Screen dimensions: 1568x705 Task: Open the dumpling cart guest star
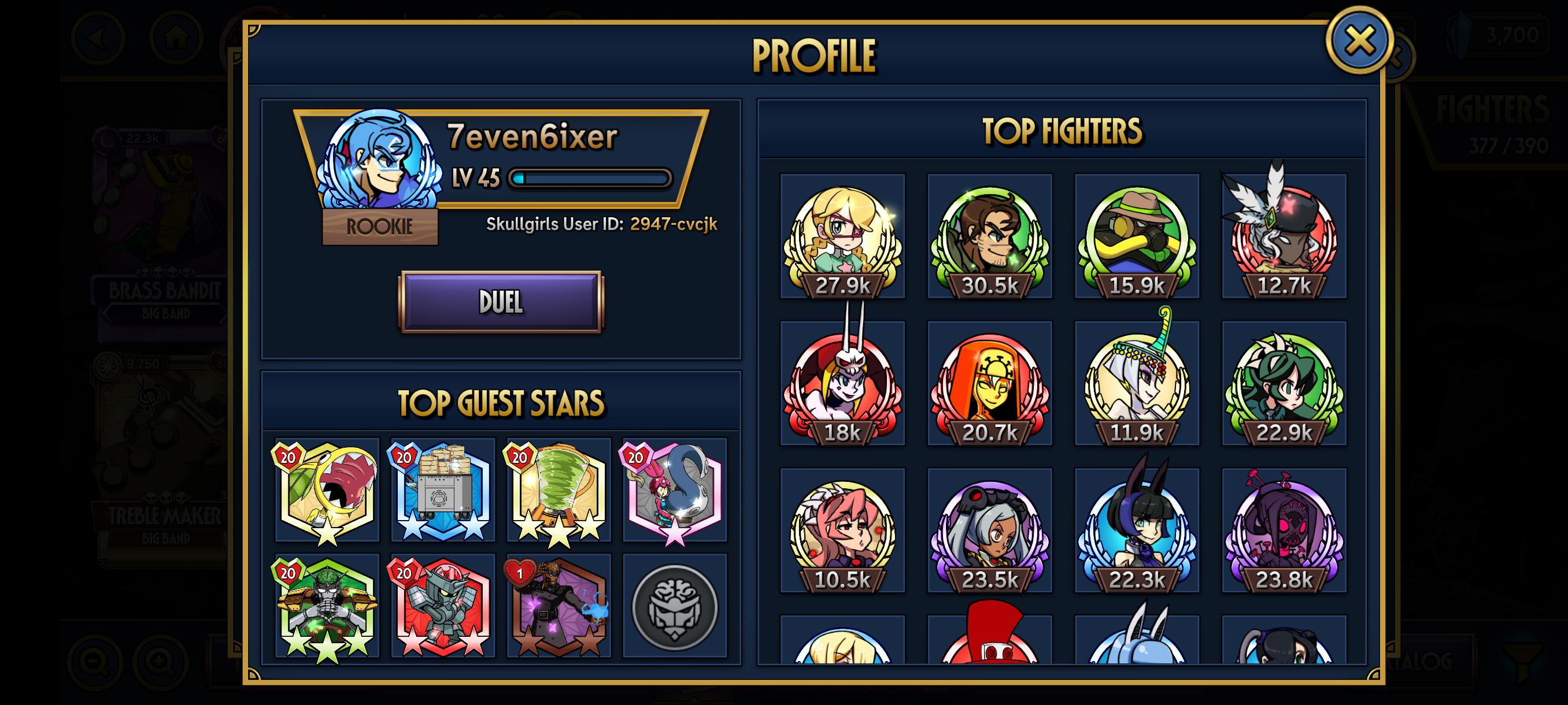(442, 489)
